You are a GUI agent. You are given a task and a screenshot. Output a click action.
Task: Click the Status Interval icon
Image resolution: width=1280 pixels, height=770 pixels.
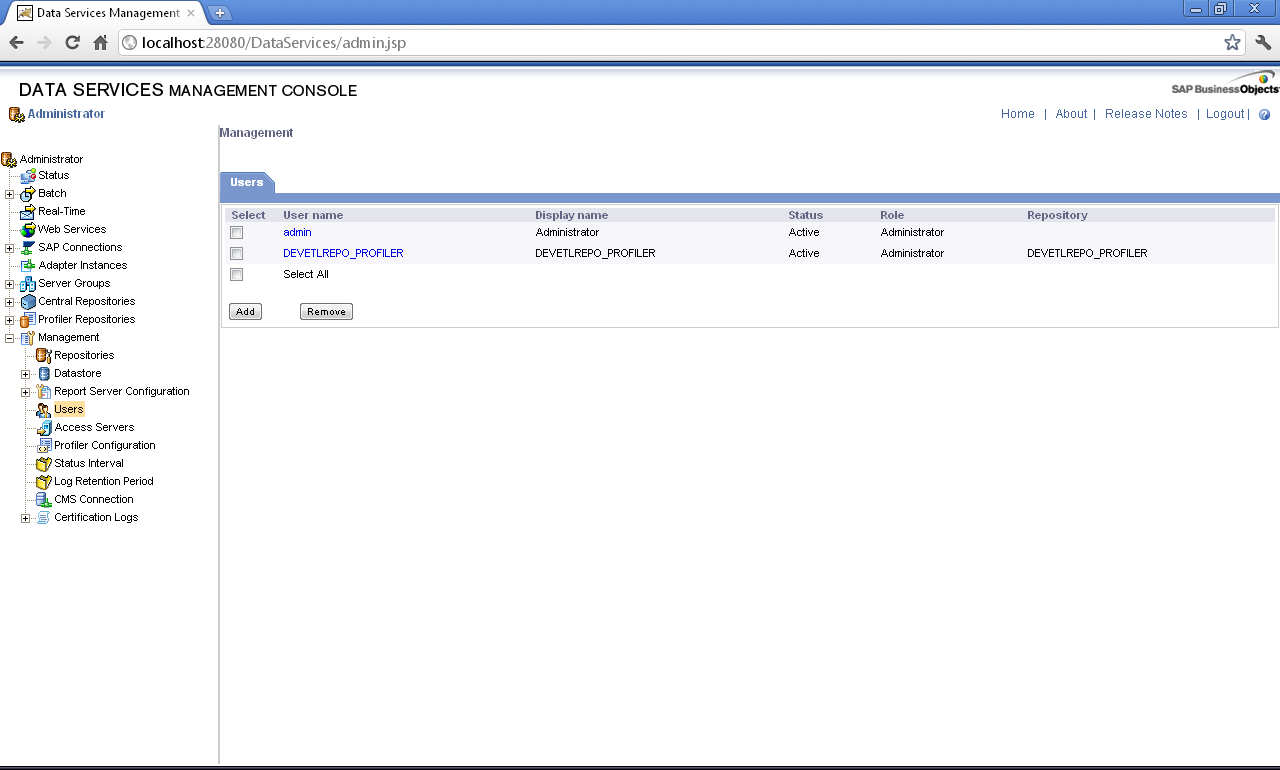[44, 464]
